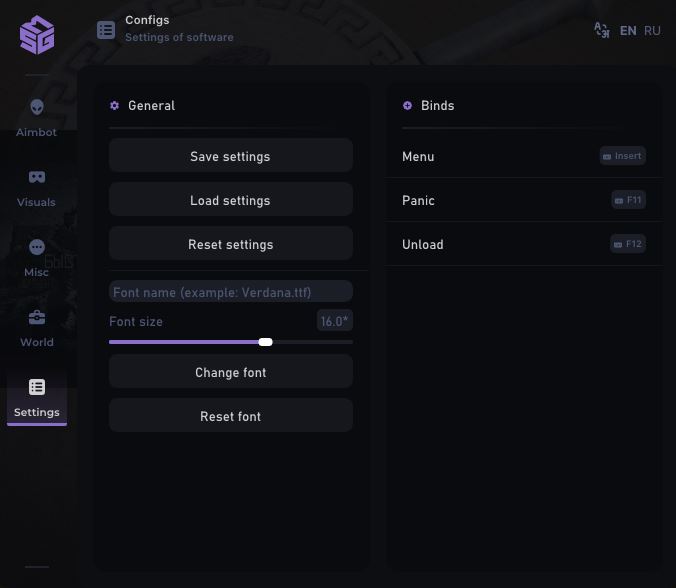Click the Font size slider handle

[x=266, y=342]
